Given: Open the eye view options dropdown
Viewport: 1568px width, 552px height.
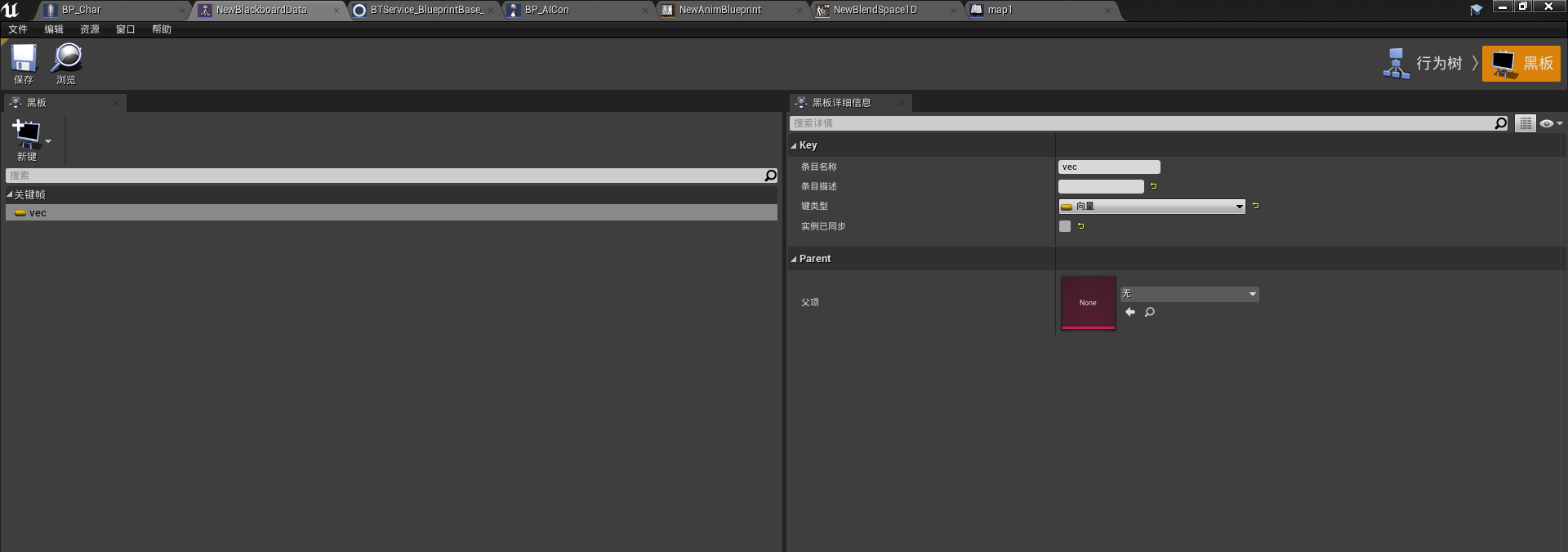Looking at the screenshot, I should pos(1551,123).
